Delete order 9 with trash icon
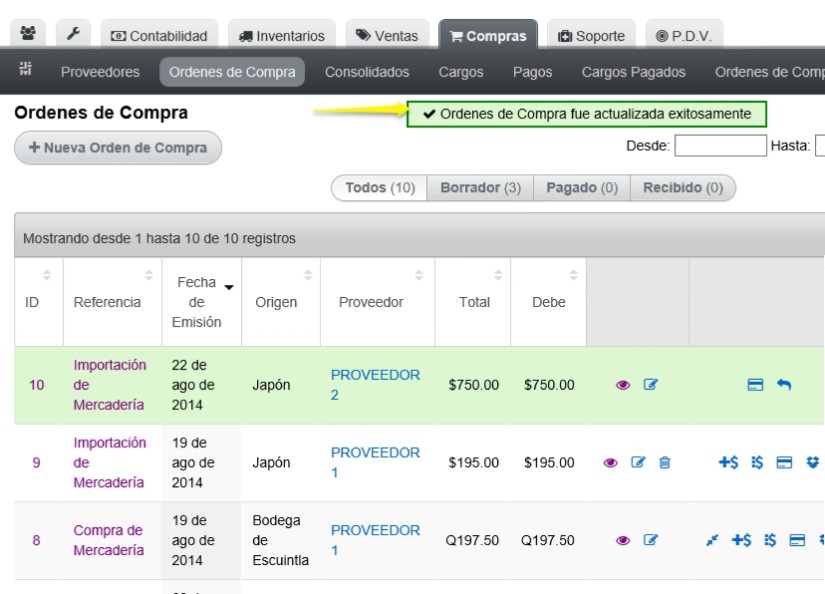This screenshot has width=825, height=594. [x=665, y=462]
